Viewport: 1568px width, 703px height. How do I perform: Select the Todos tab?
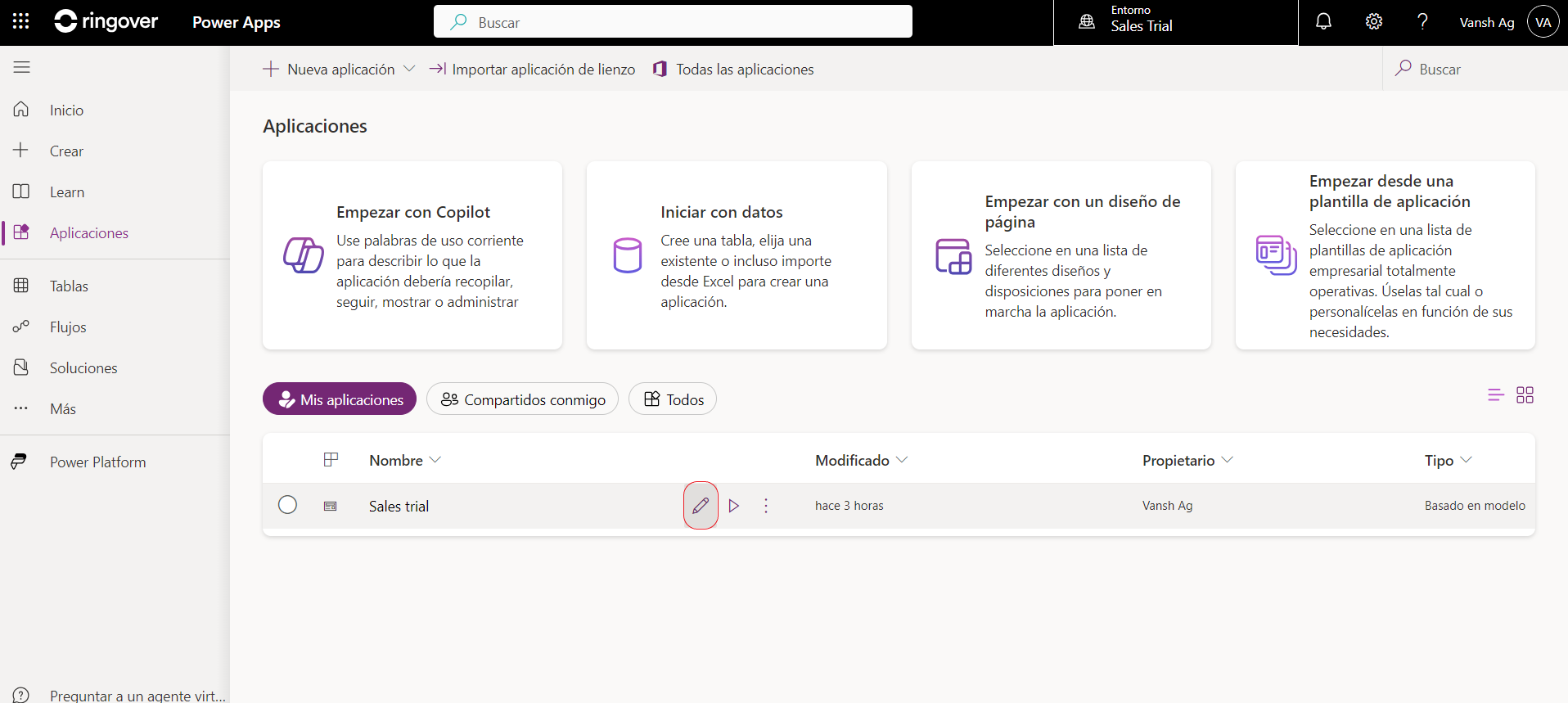[x=673, y=399]
